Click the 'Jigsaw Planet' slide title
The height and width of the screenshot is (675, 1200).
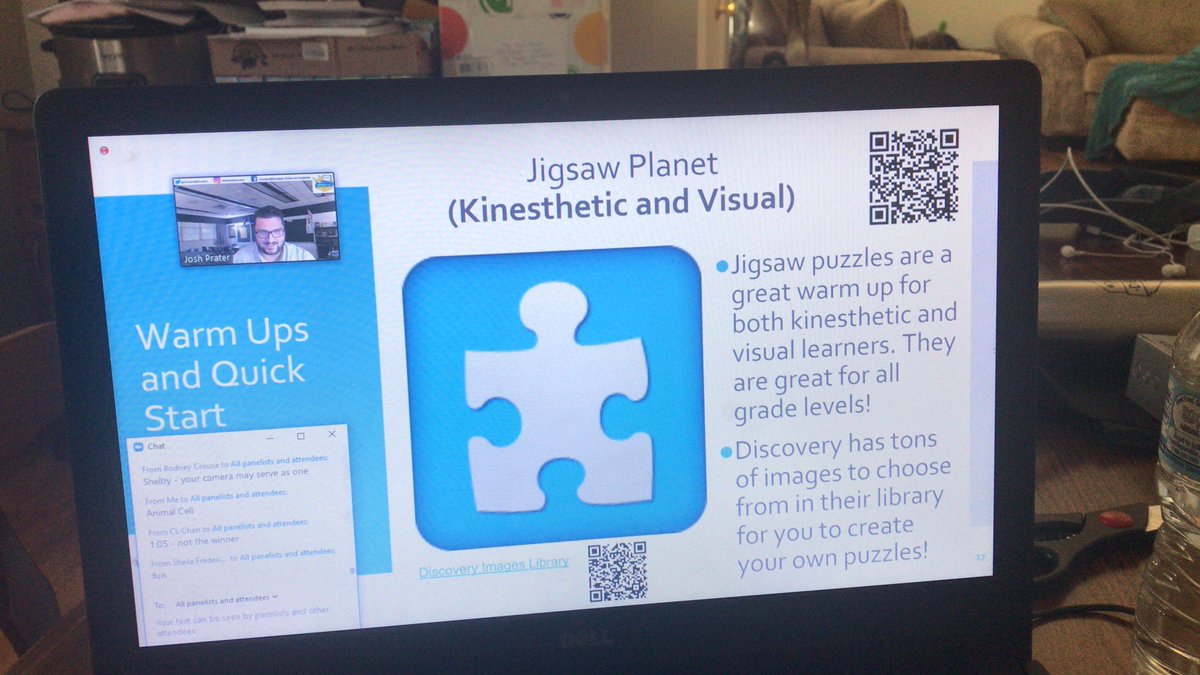621,166
